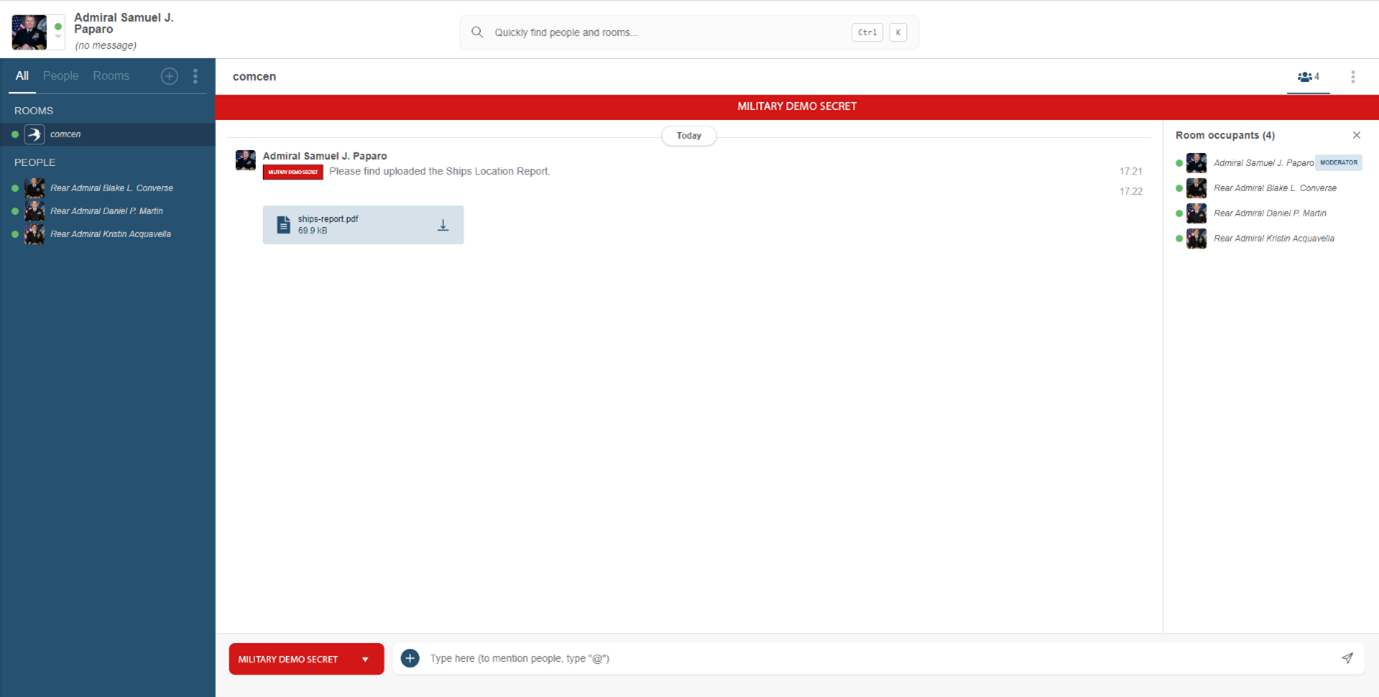1379x697 pixels.
Task: Open the comcen room in sidebar
Action: (66, 134)
